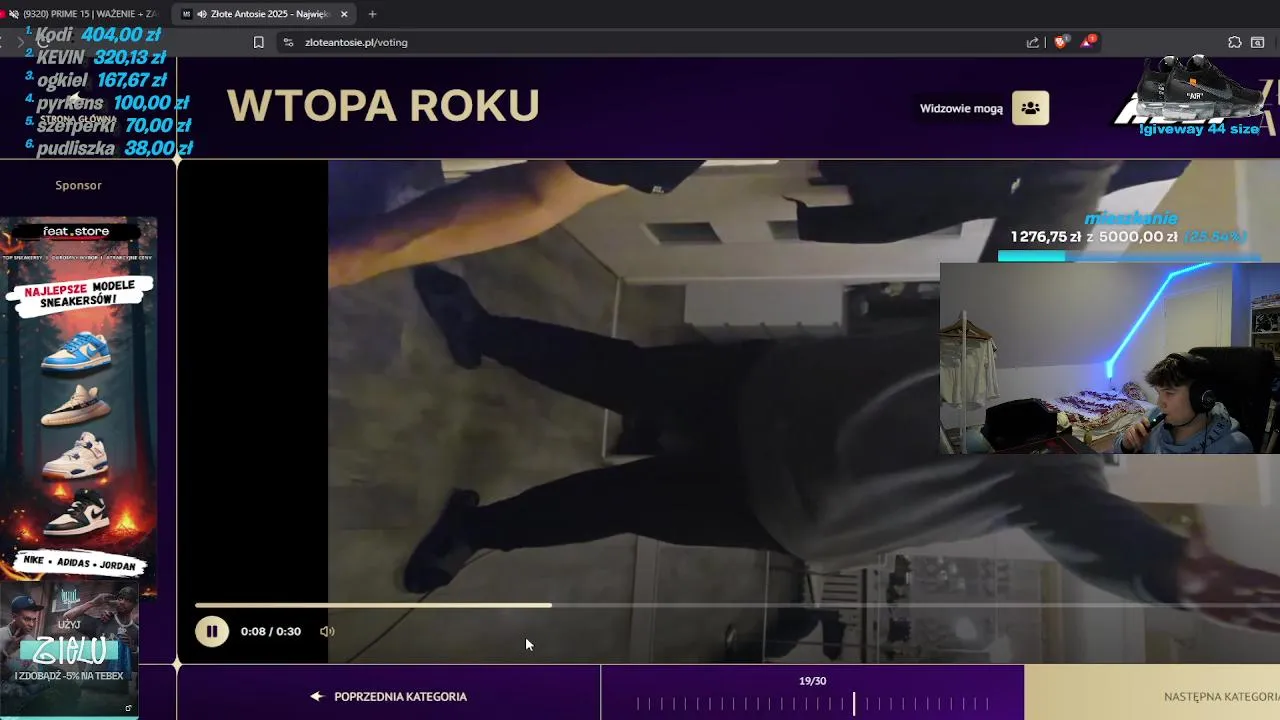Viewport: 1280px width, 720px height.
Task: Click the left arrow icon before Poprzednia Kategoria
Action: [x=317, y=696]
